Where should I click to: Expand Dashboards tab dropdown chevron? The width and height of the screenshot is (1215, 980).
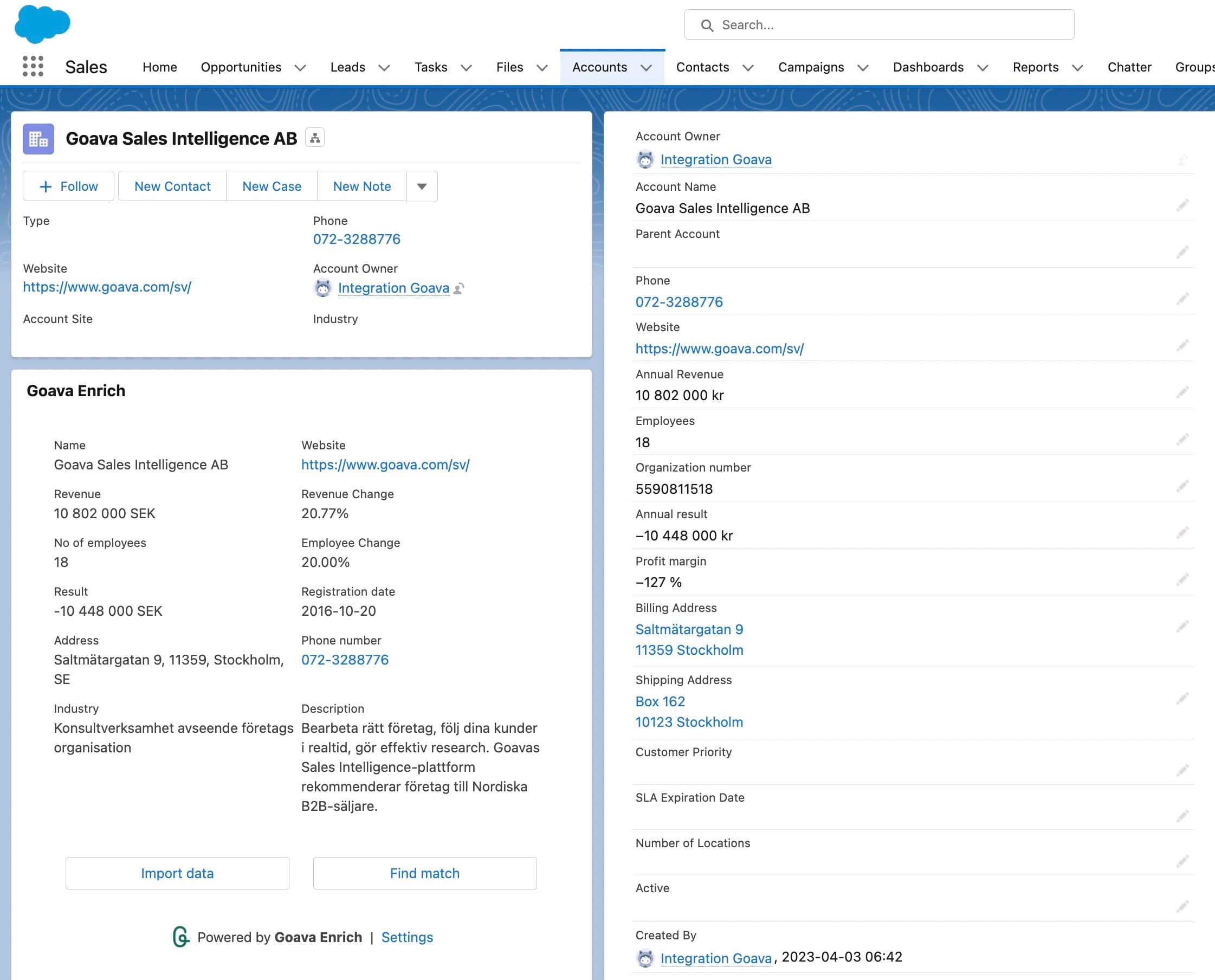(983, 68)
